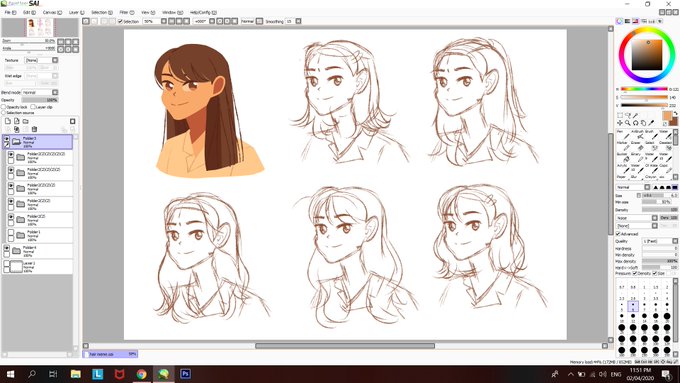This screenshot has height=383, width=680.
Task: Open the Edit menu
Action: 29,13
